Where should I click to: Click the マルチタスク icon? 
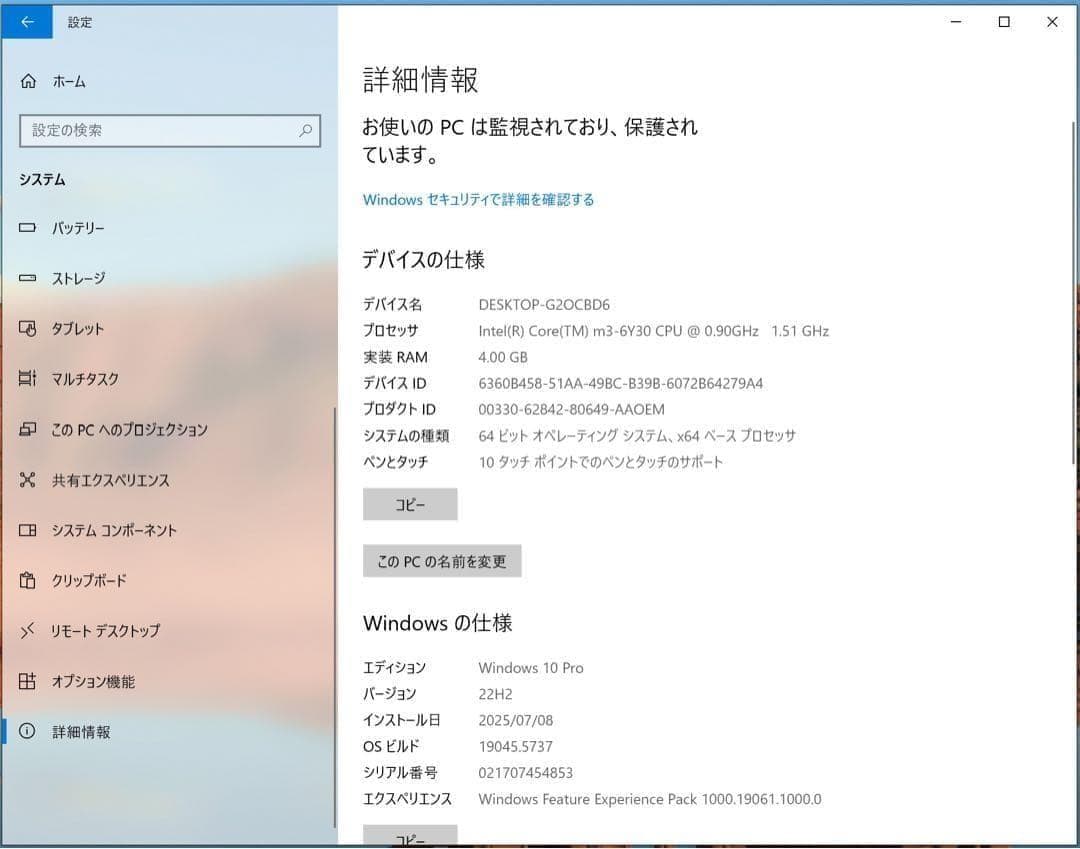[x=28, y=379]
